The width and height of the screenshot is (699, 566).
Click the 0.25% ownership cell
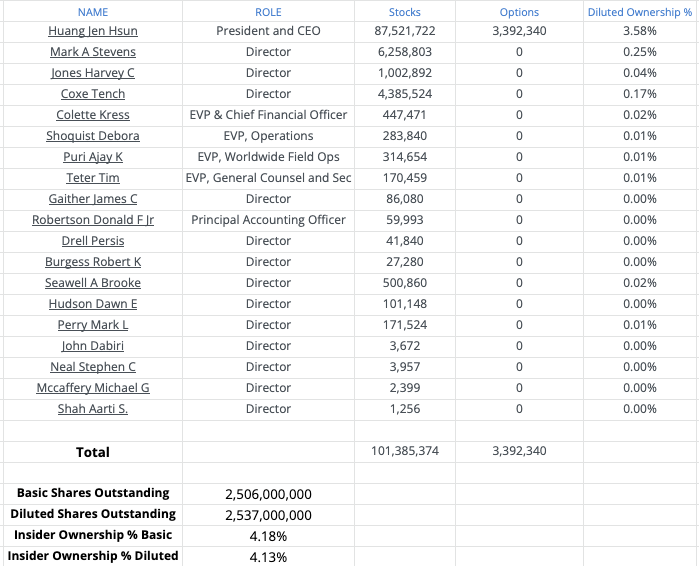640,52
